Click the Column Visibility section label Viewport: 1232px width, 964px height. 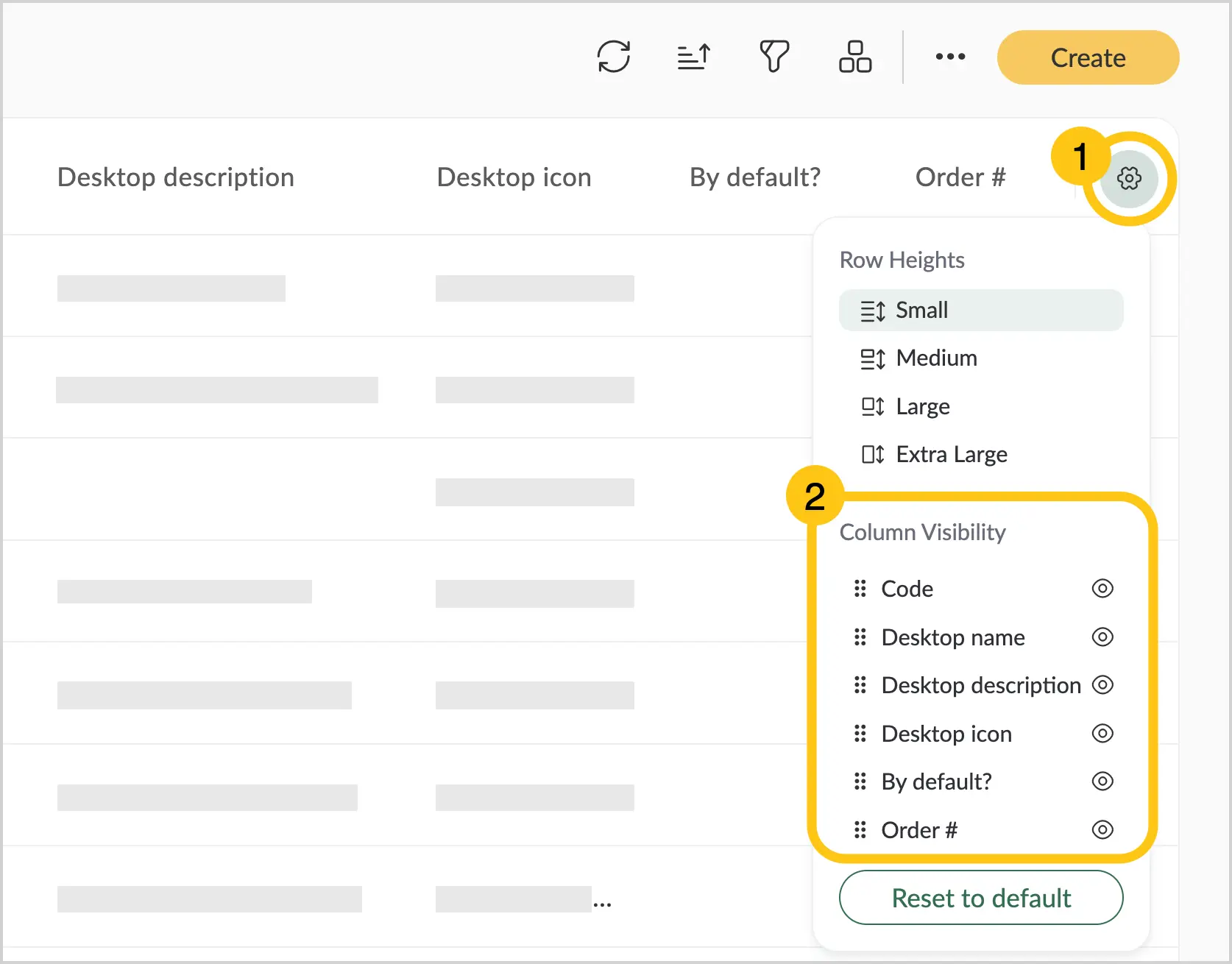(x=923, y=533)
